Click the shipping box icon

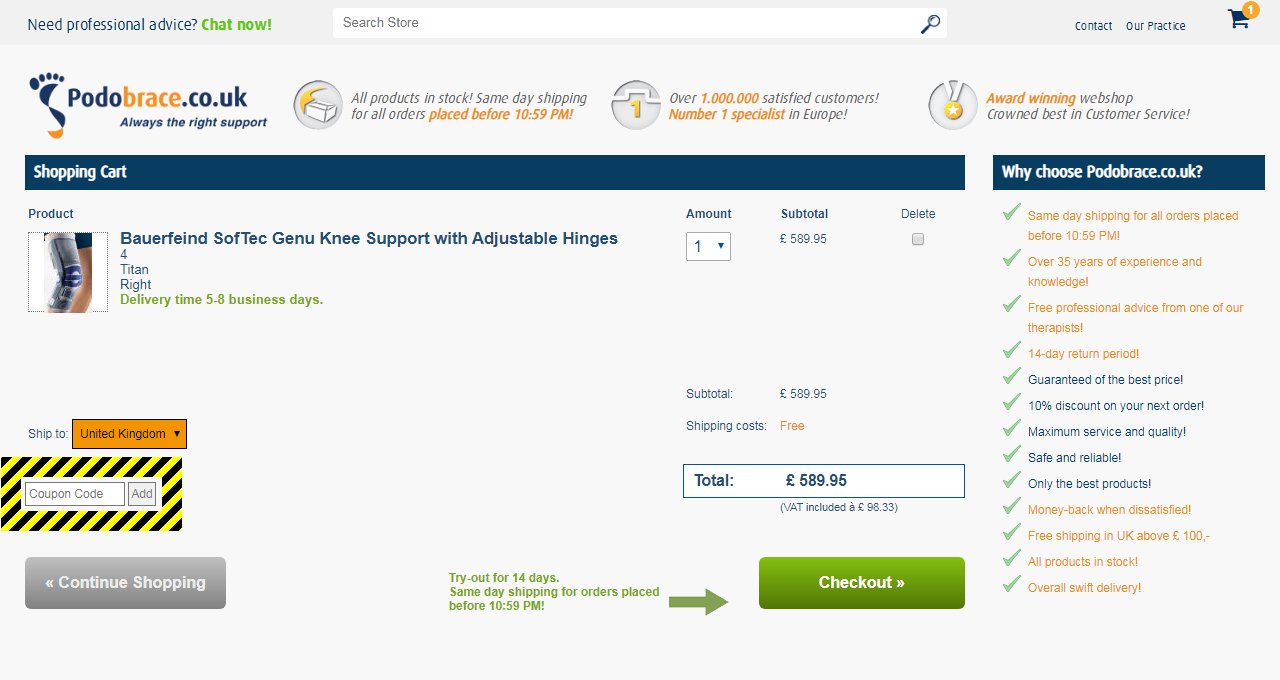click(x=317, y=105)
